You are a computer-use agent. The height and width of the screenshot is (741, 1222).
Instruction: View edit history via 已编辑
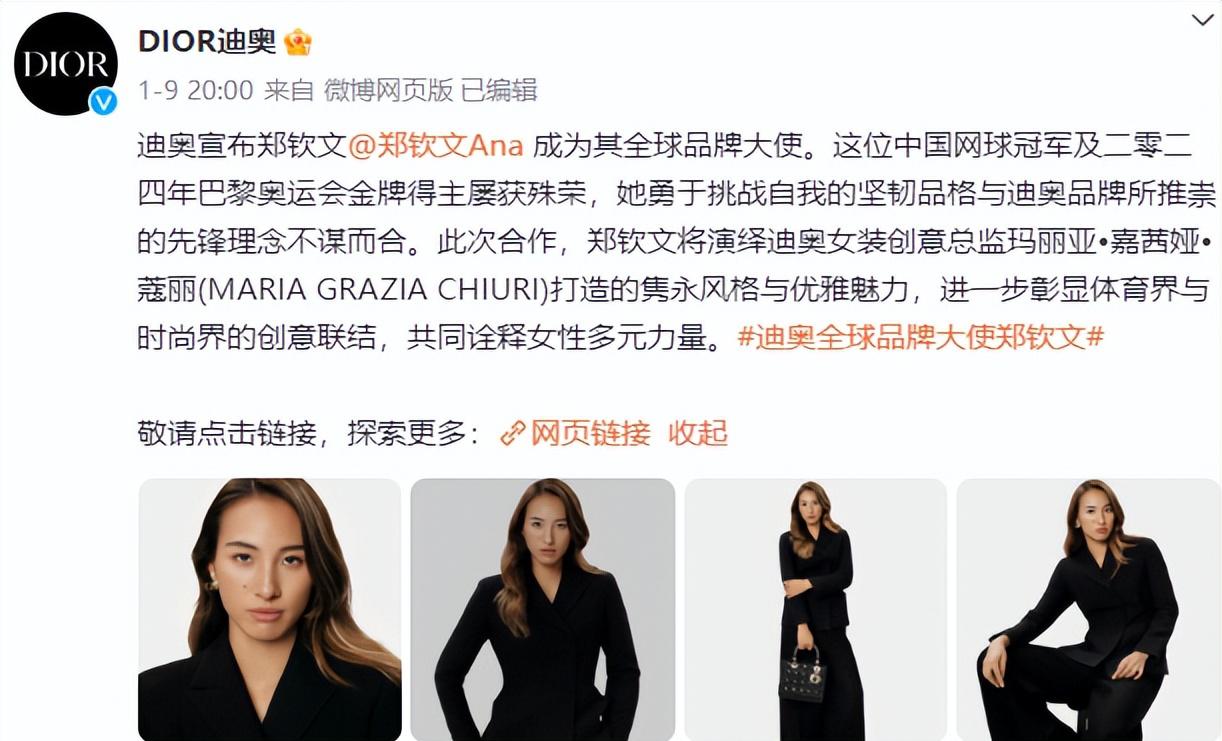pyautogui.click(x=499, y=91)
